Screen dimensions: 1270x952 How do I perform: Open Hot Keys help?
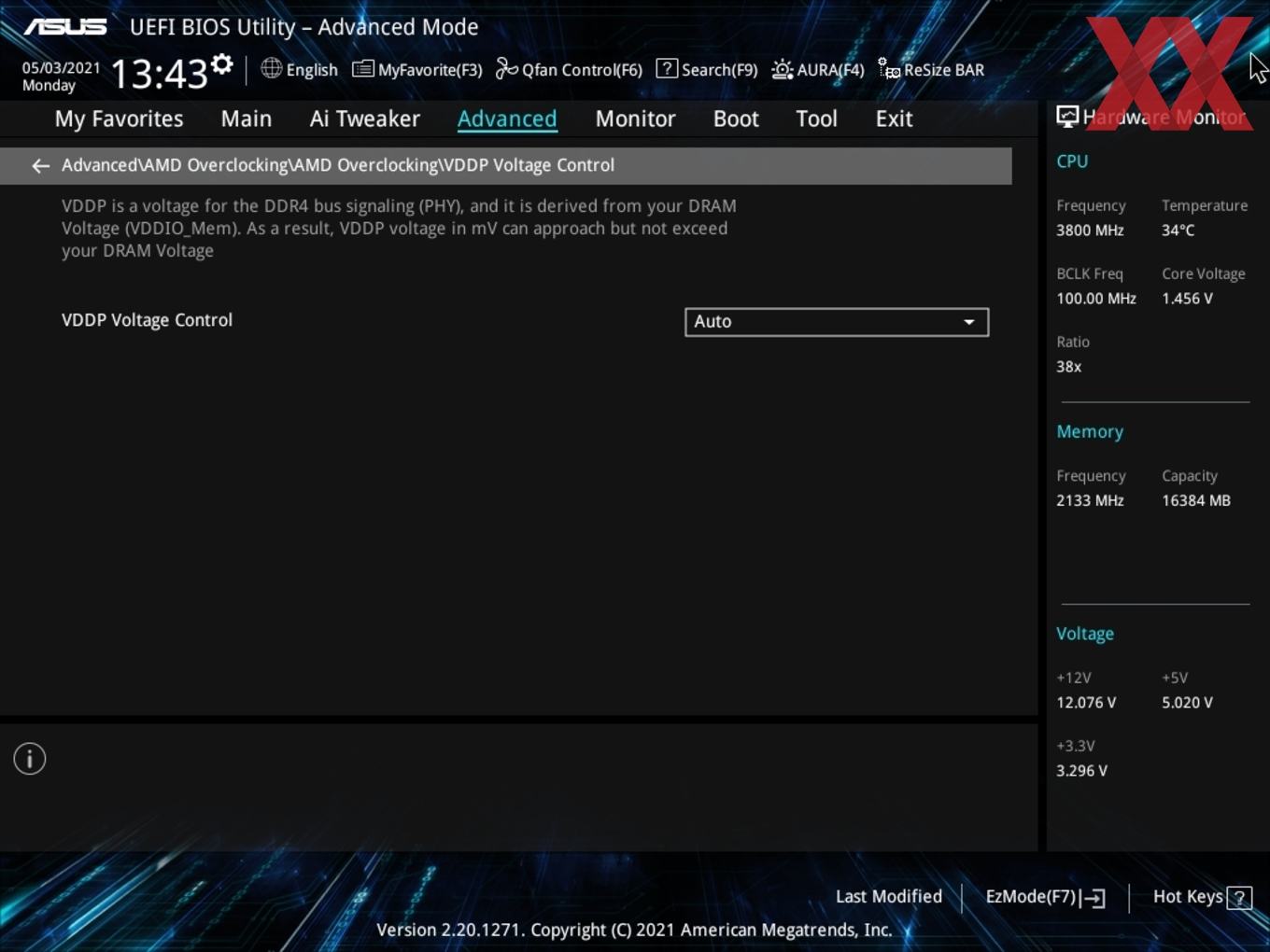(x=1202, y=897)
